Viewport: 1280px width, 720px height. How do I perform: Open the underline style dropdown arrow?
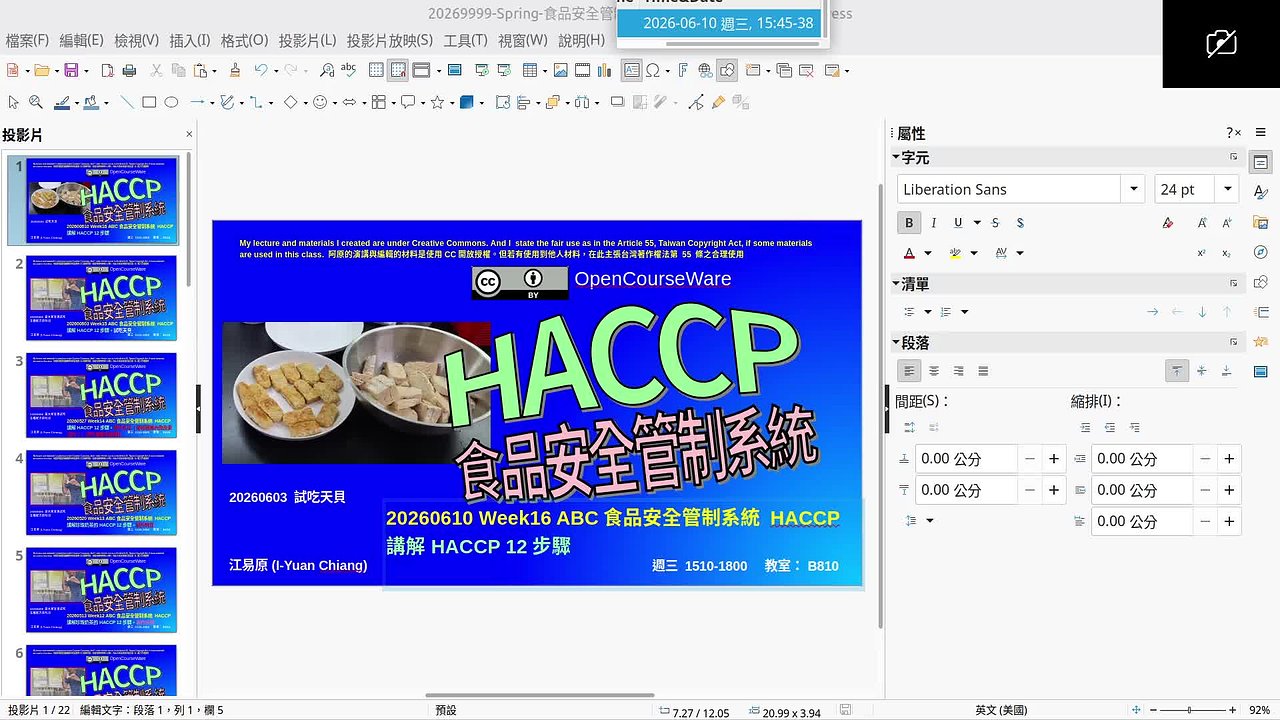point(976,223)
